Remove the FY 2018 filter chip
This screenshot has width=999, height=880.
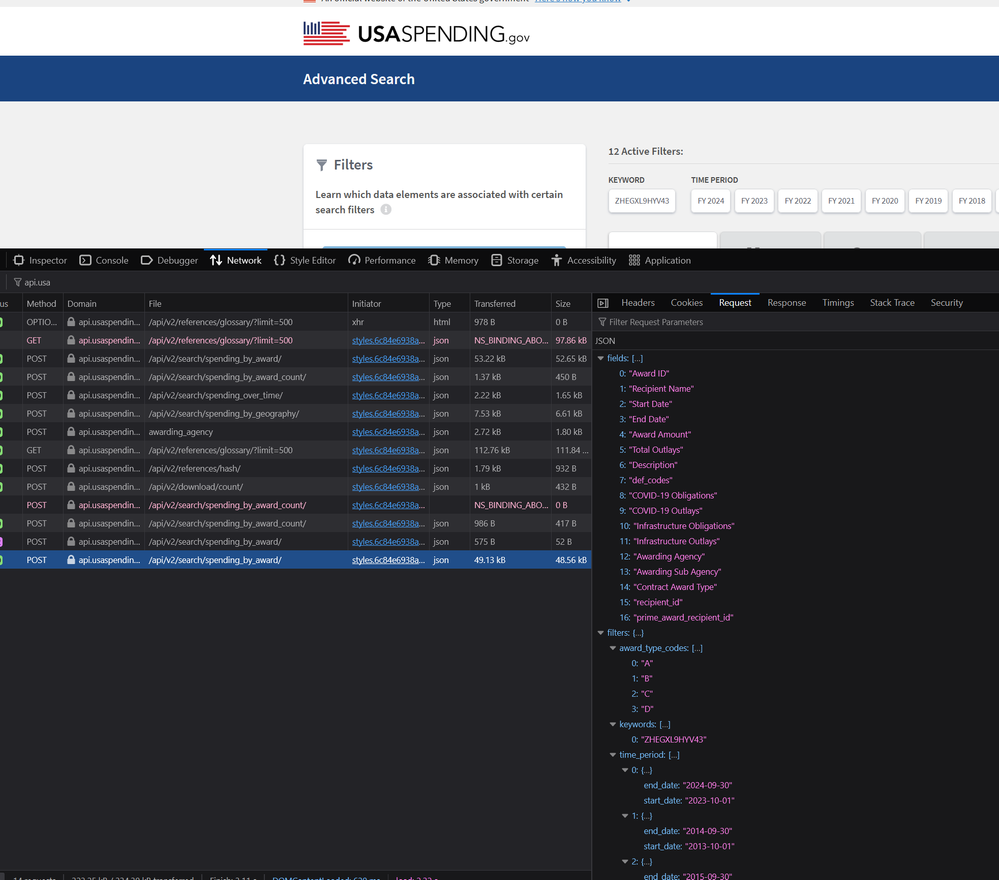[972, 201]
